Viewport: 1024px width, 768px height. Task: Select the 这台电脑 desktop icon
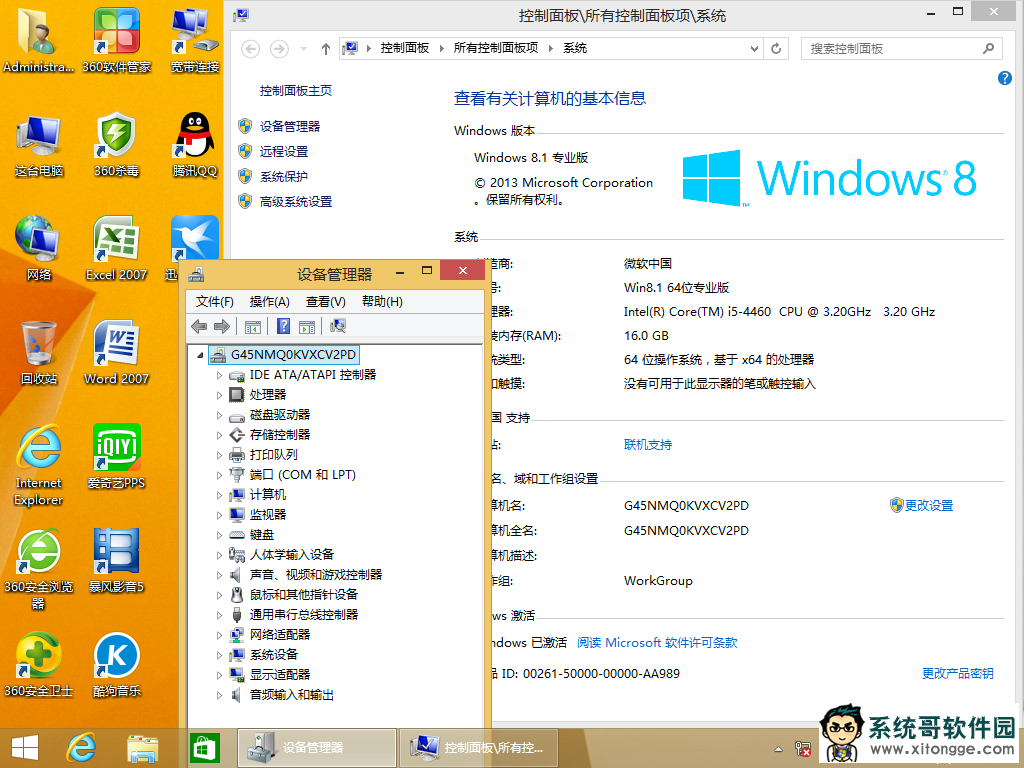click(x=39, y=145)
